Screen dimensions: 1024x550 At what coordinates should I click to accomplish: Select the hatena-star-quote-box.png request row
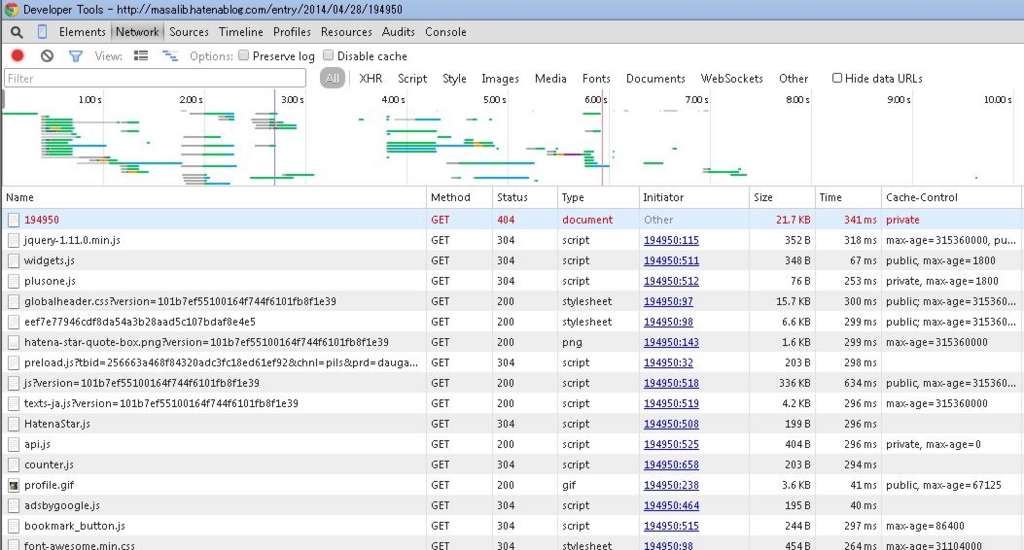click(x=512, y=342)
